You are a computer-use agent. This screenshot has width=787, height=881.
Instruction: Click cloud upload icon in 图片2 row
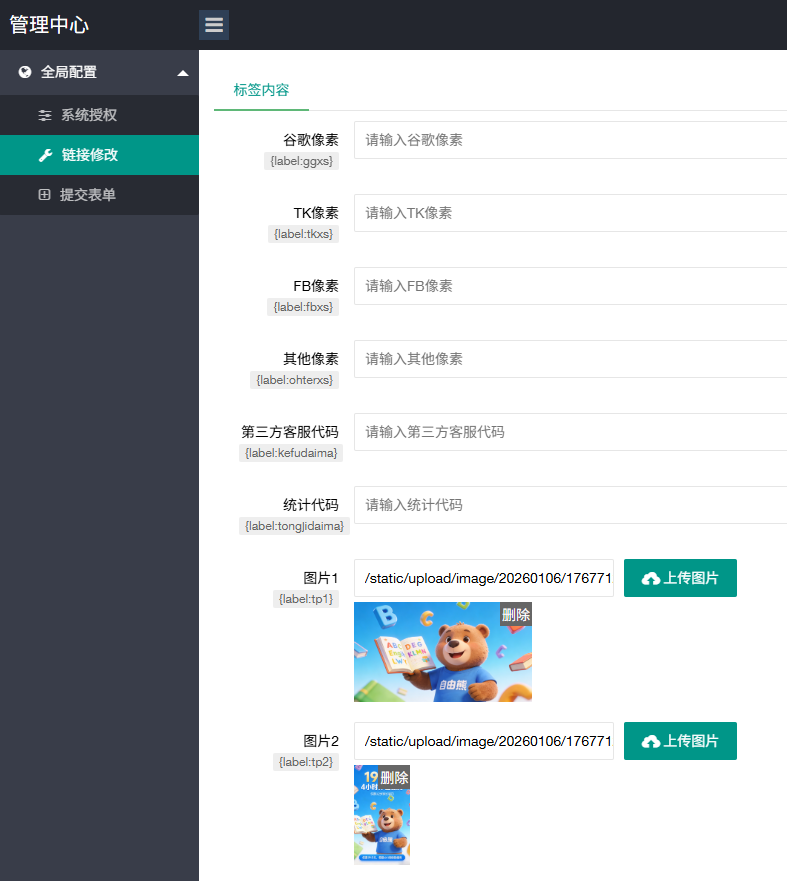tap(651, 742)
